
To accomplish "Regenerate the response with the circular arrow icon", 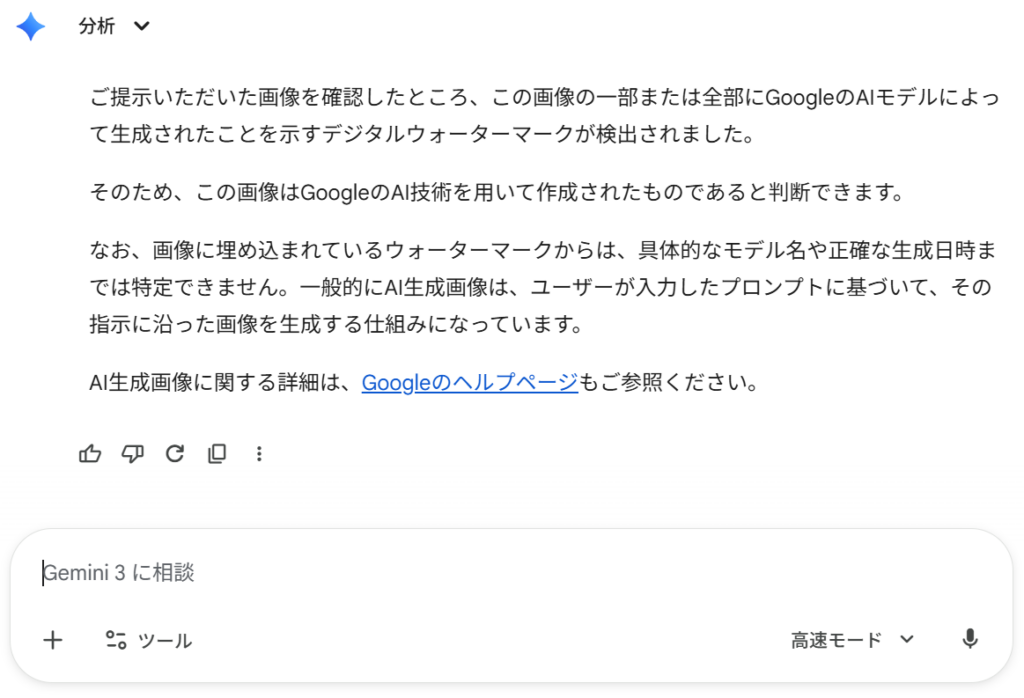I will [x=175, y=454].
